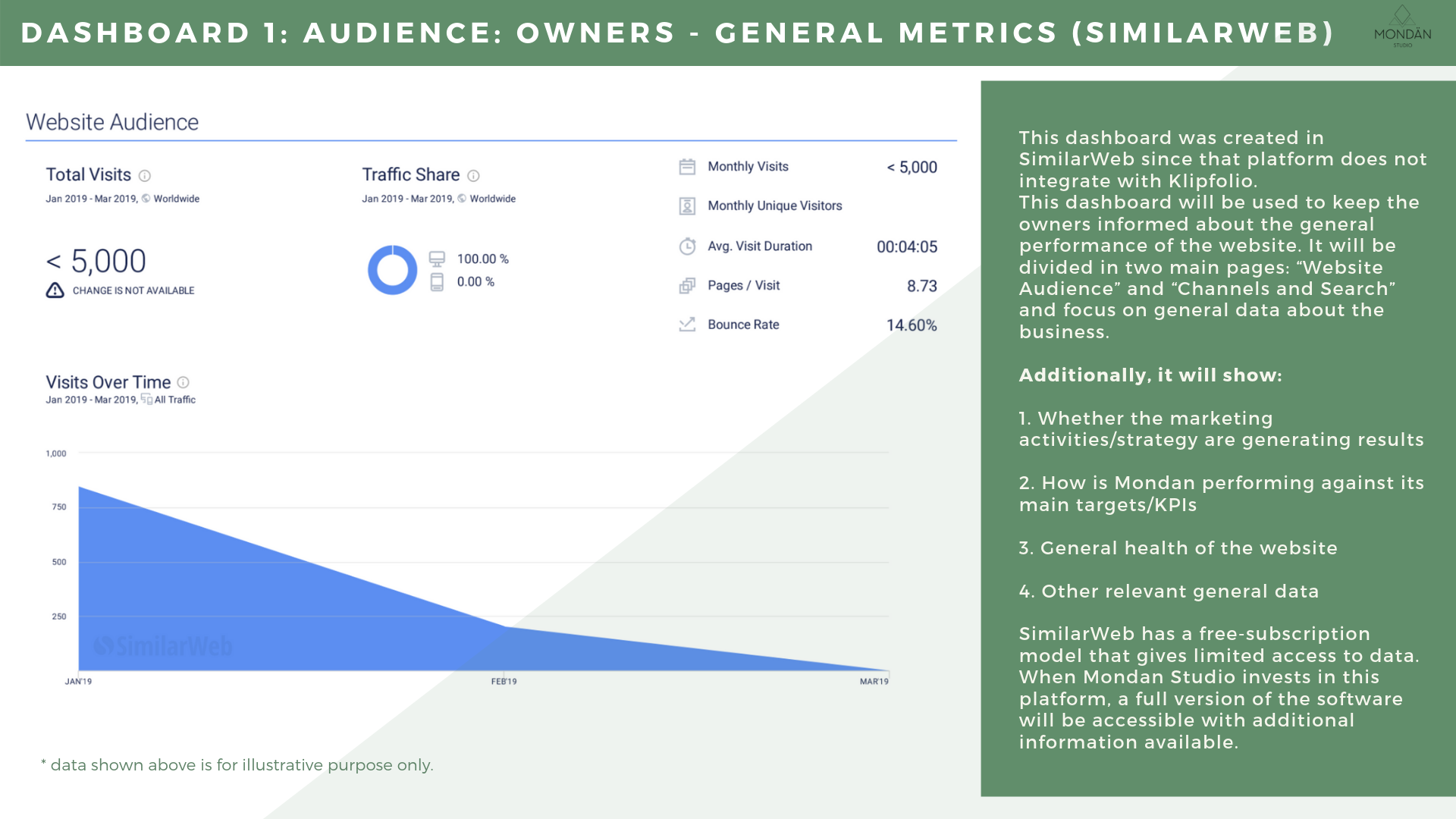Click the 'Bounce Rate' label
1456x819 pixels.
[x=743, y=325]
